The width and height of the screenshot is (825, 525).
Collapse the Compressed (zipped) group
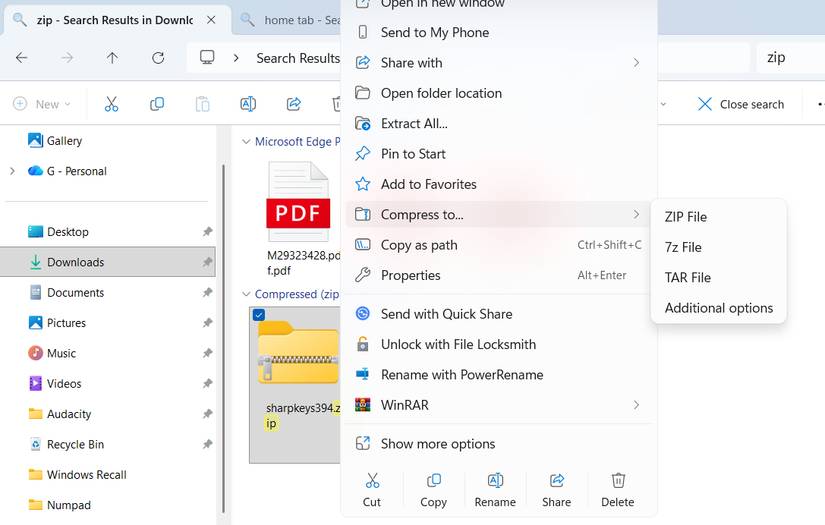[246, 294]
